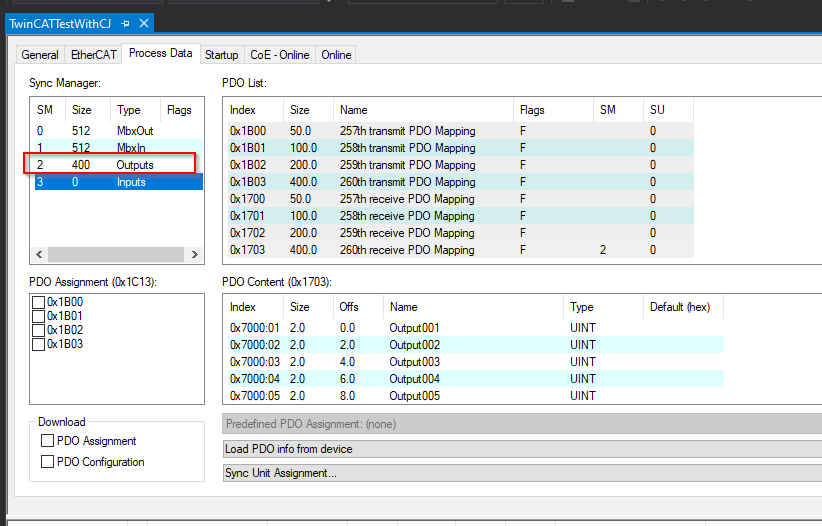Select PDO content entry Output003
This screenshot has height=526, width=822.
coord(474,362)
